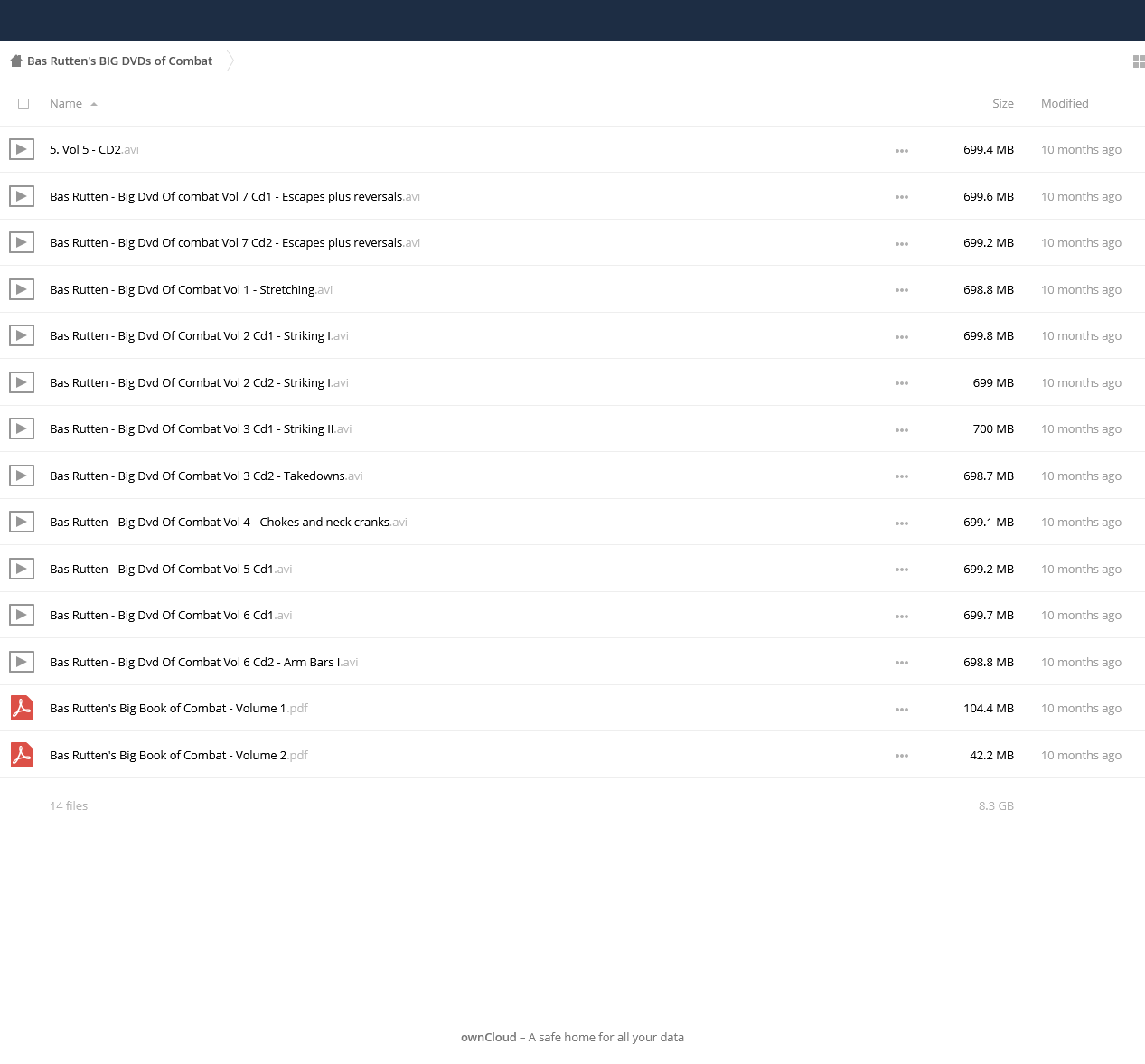Click the video icon for Vol 2 Cd2 Striking I

pyautogui.click(x=22, y=382)
